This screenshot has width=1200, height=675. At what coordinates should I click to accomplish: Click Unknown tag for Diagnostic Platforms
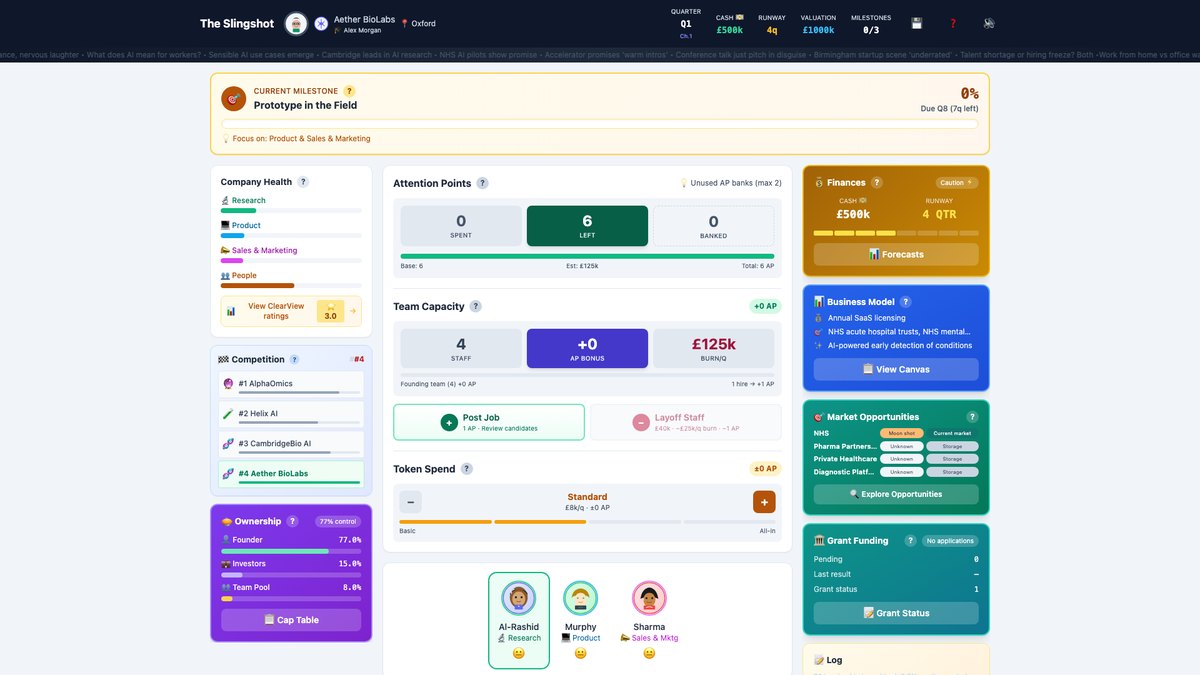(x=902, y=472)
